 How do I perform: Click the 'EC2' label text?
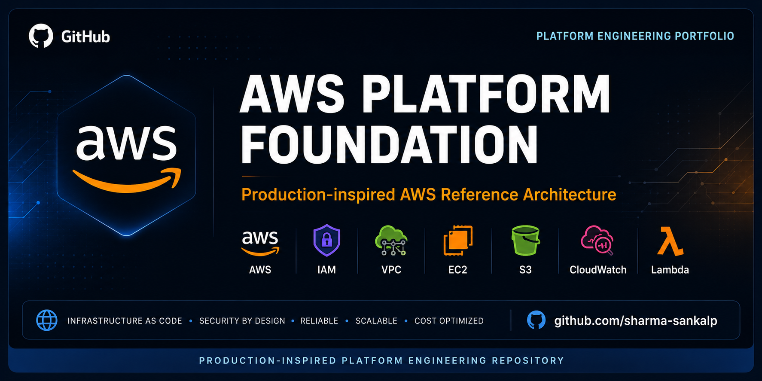tap(458, 270)
